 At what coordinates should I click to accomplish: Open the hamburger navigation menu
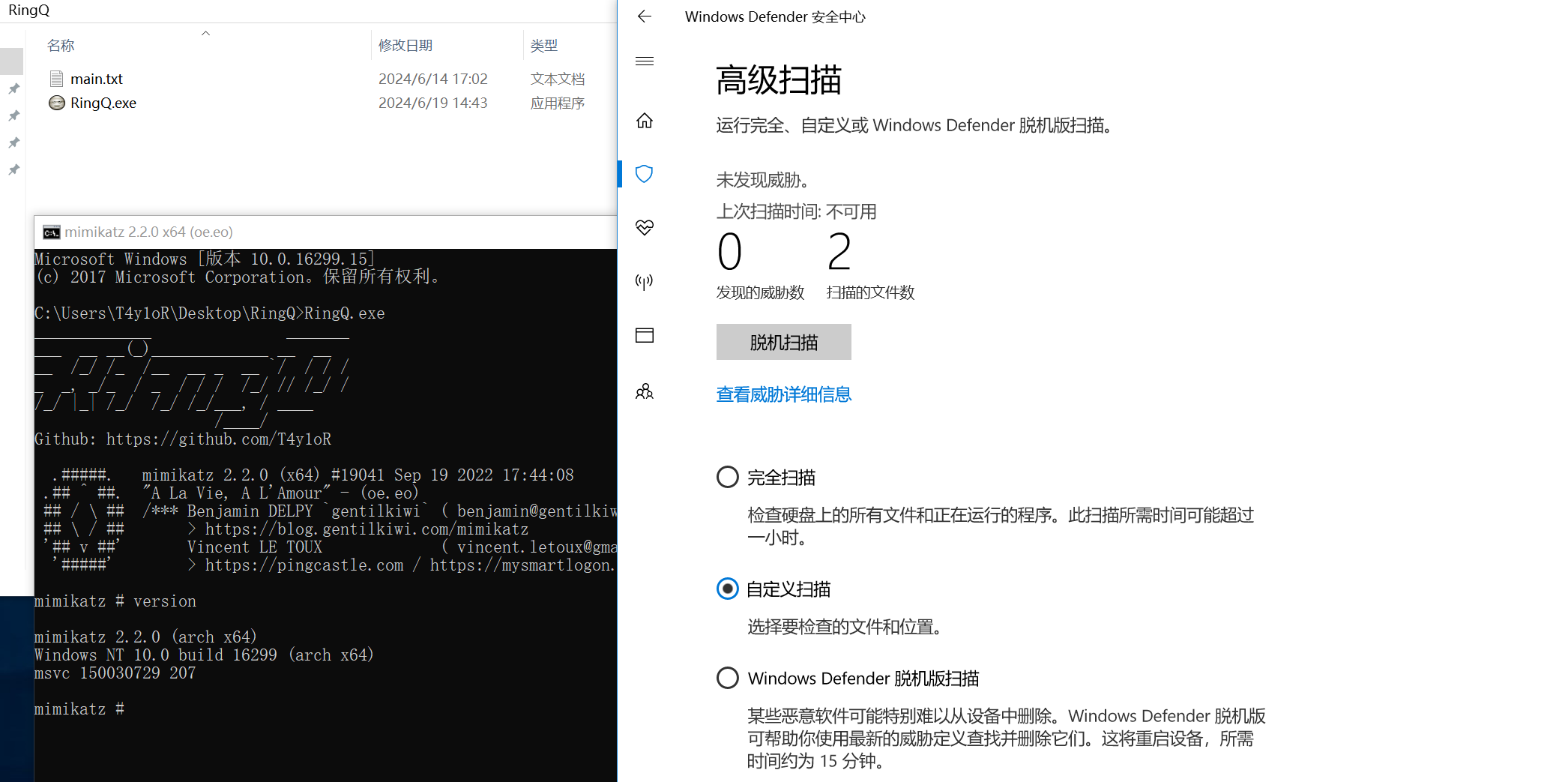coord(645,61)
